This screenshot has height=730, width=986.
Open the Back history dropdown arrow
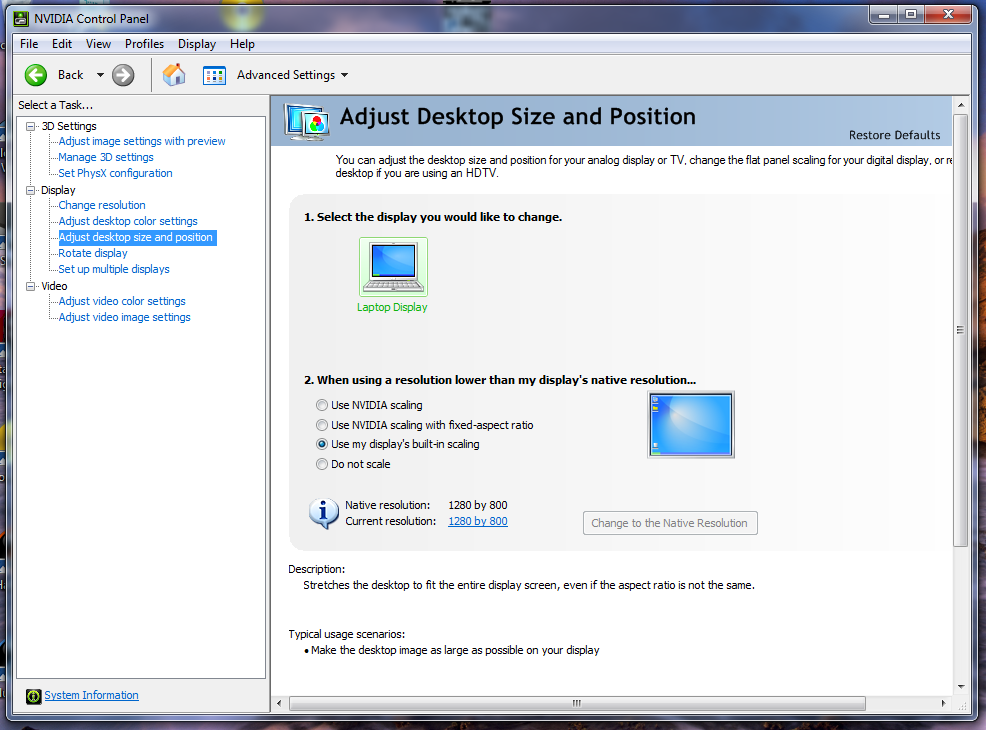click(x=100, y=75)
